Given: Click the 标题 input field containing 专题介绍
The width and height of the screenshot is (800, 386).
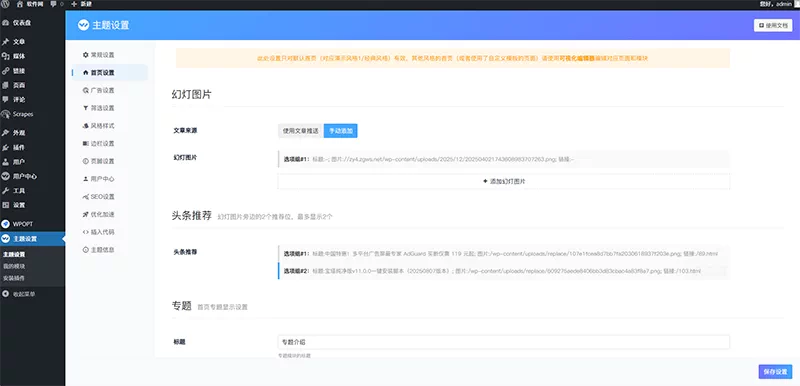Looking at the screenshot, I should pos(504,342).
